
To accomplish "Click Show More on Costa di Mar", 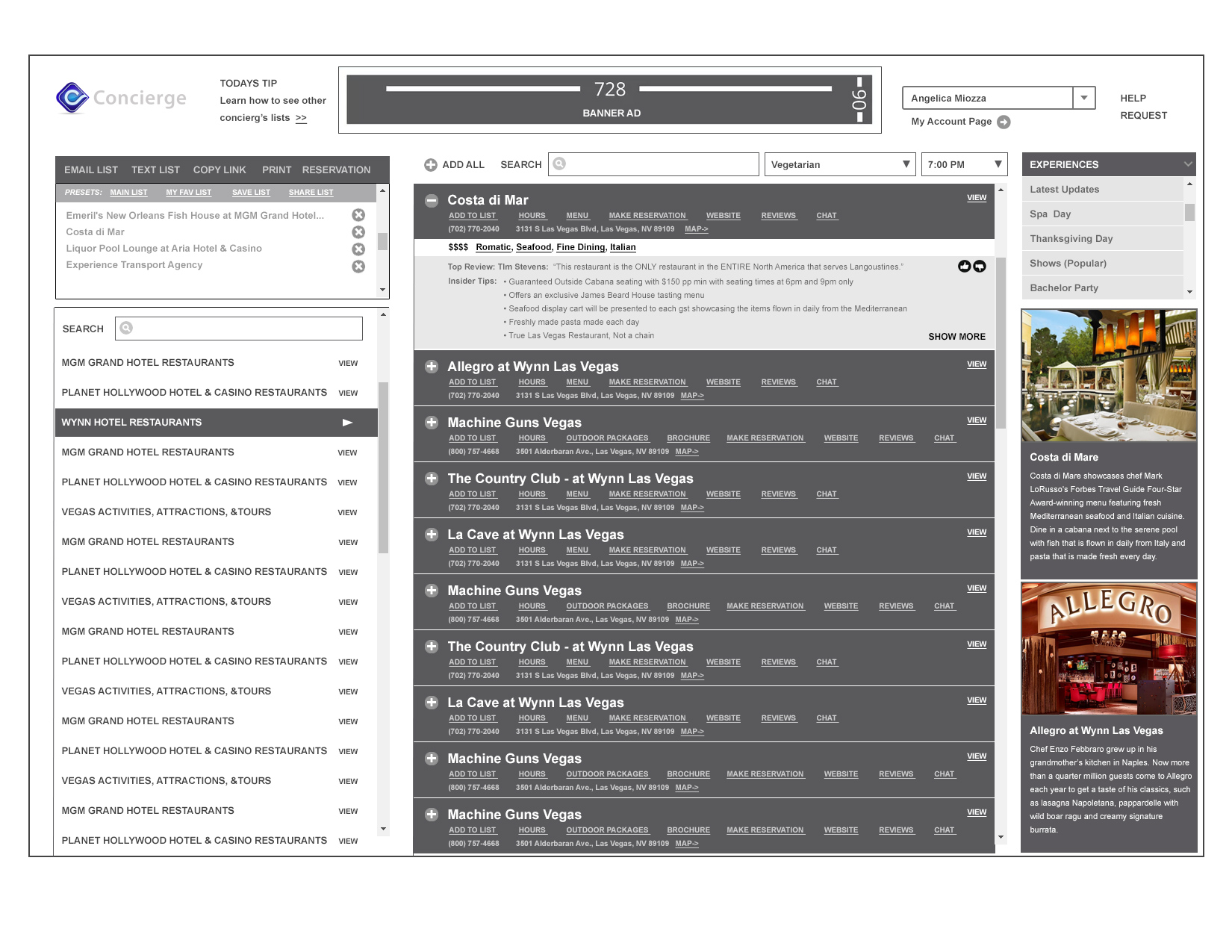I will (956, 337).
